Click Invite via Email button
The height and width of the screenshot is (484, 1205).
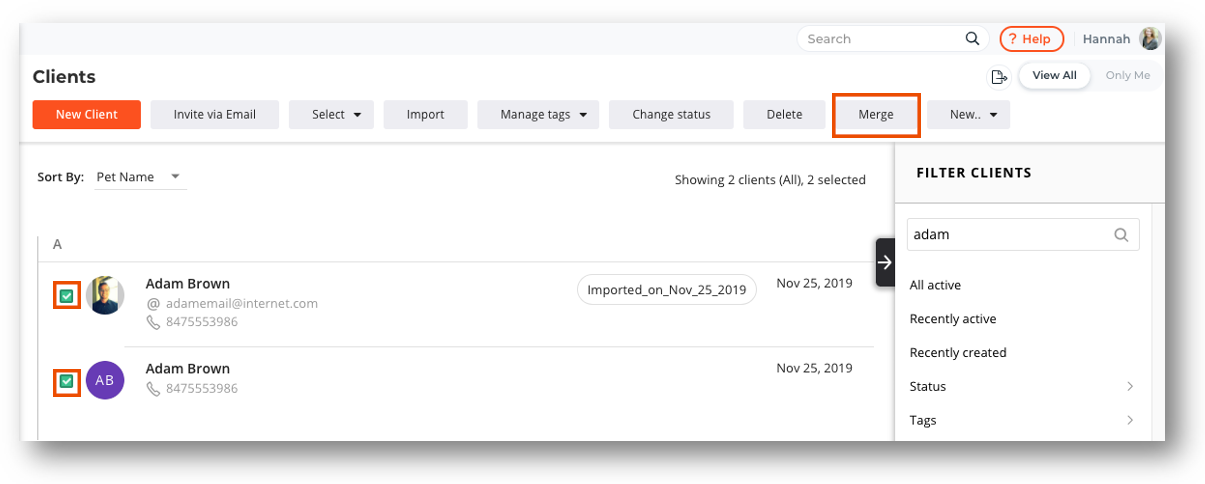[x=215, y=115]
